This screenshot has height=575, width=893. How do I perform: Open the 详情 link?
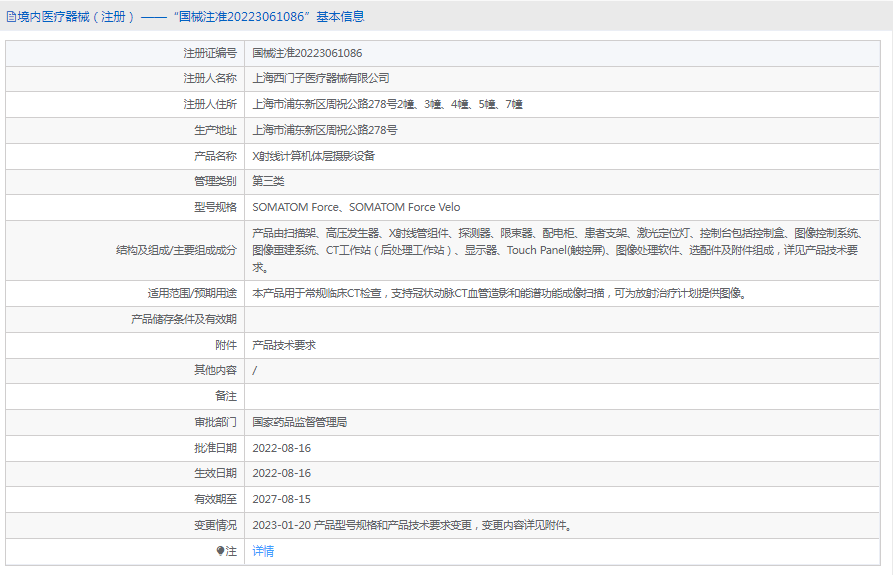[x=263, y=551]
